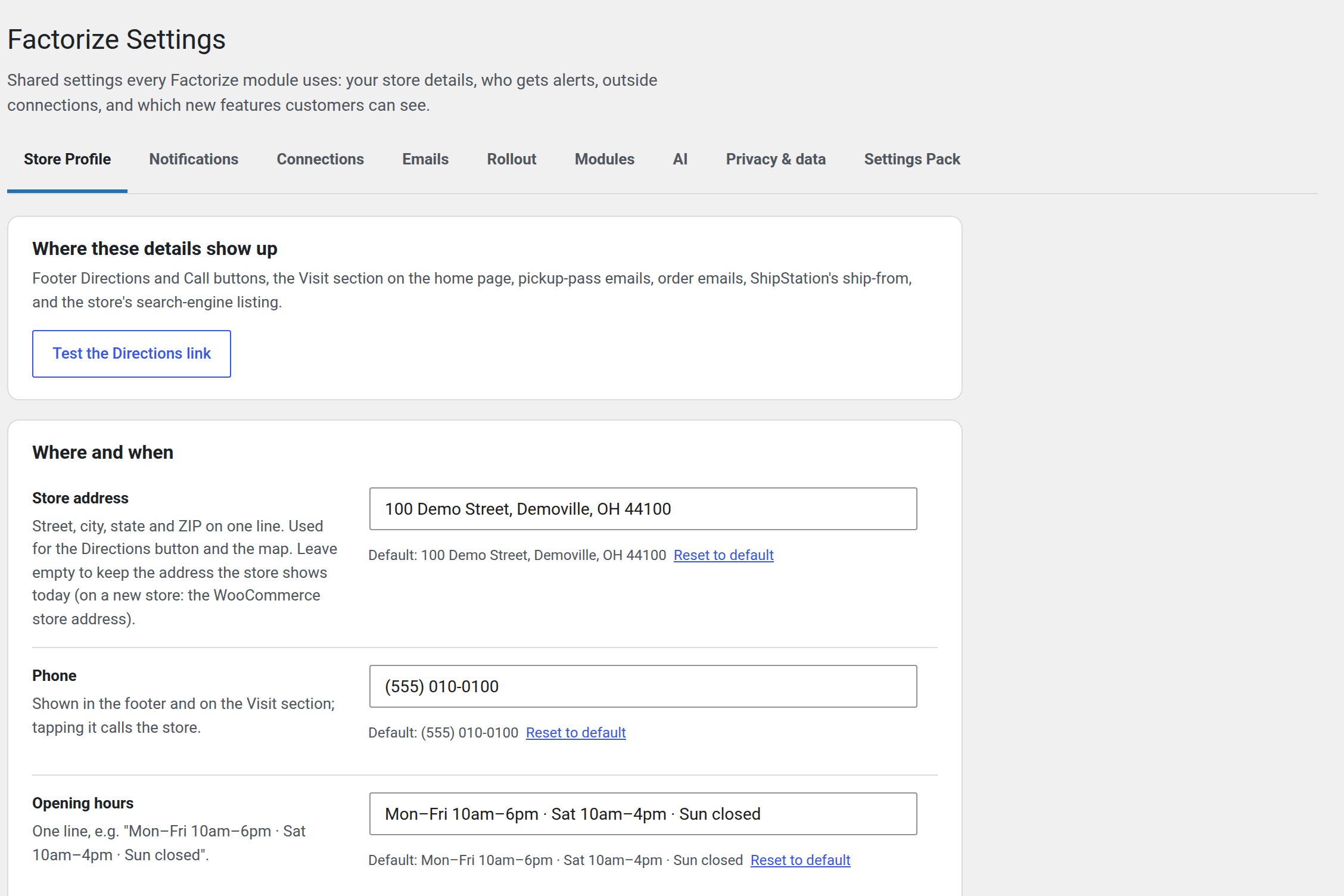Screen dimensions: 1344x896
Task: Open the Connections tab
Action: coord(321,160)
